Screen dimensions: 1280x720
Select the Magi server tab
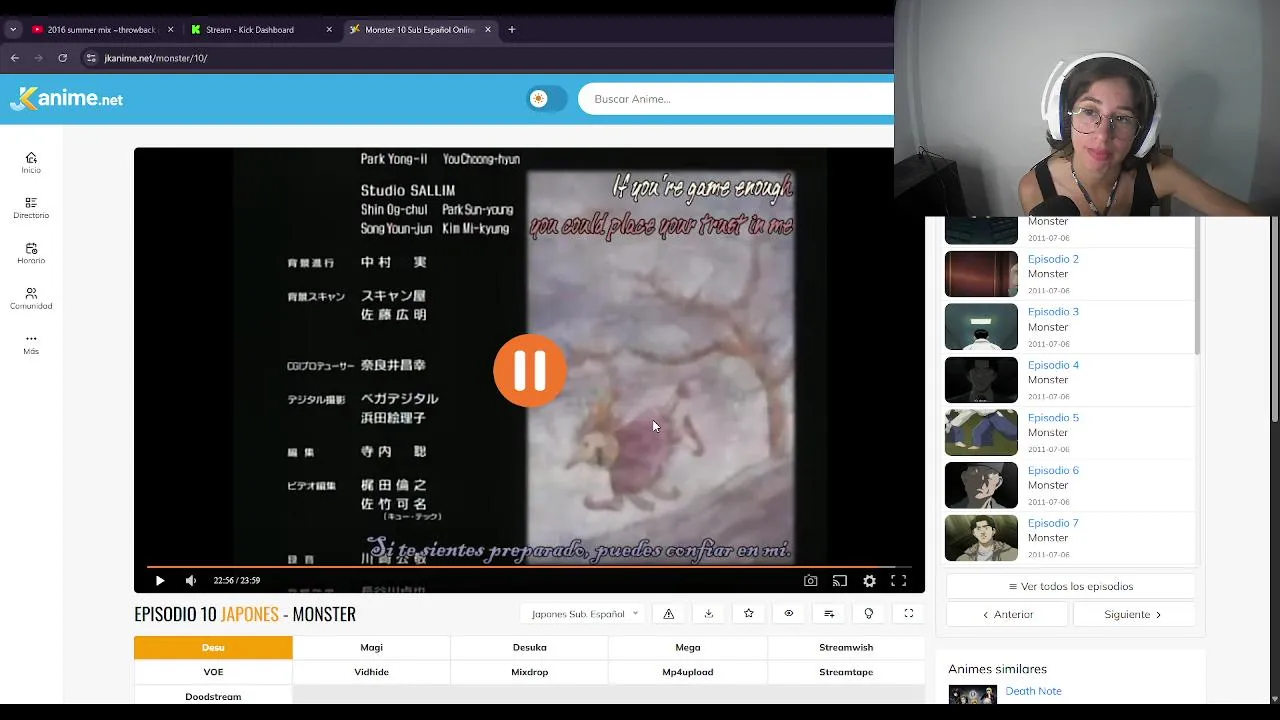(371, 647)
